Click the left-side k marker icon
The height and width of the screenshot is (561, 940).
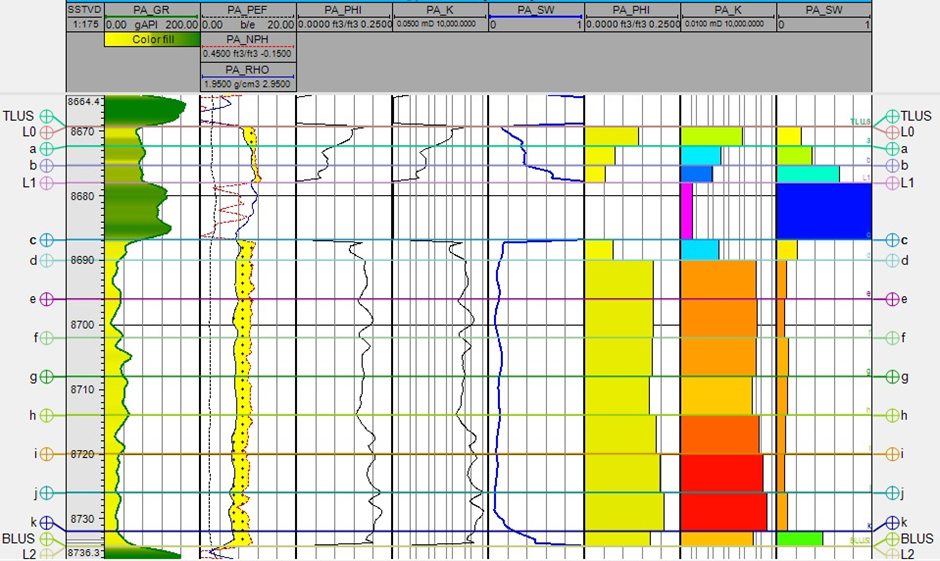coord(48,522)
